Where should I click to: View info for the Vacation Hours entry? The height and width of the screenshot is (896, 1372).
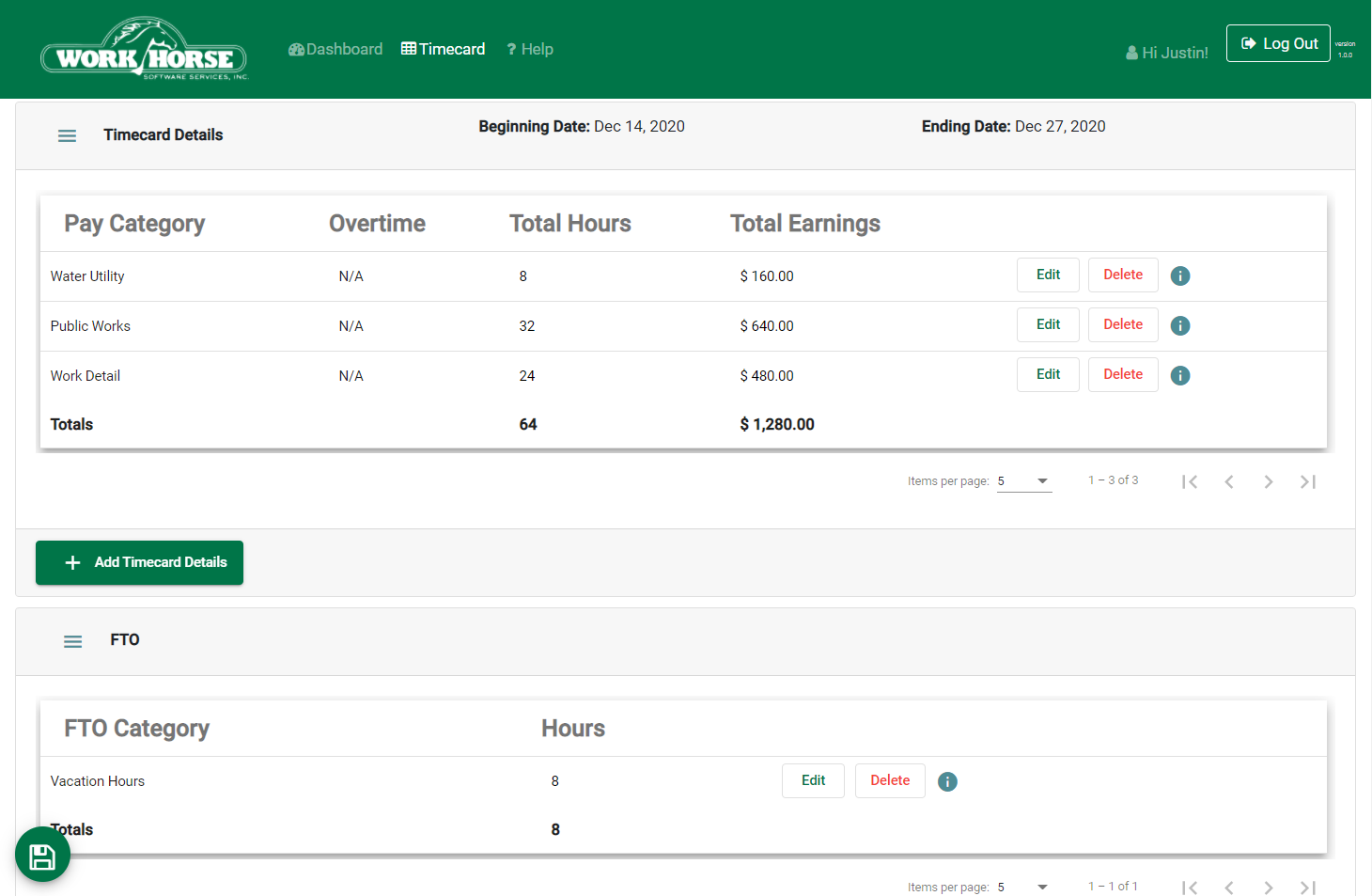(x=947, y=781)
